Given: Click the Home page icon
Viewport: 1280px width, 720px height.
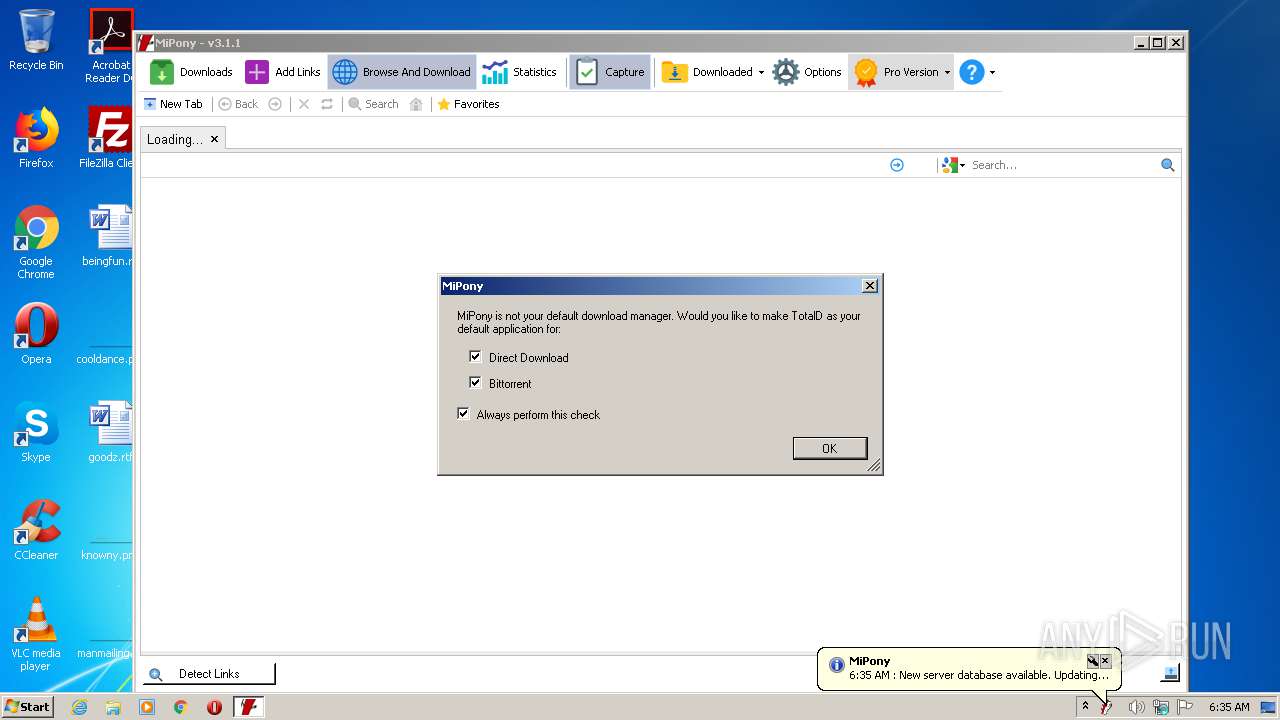Looking at the screenshot, I should [416, 104].
